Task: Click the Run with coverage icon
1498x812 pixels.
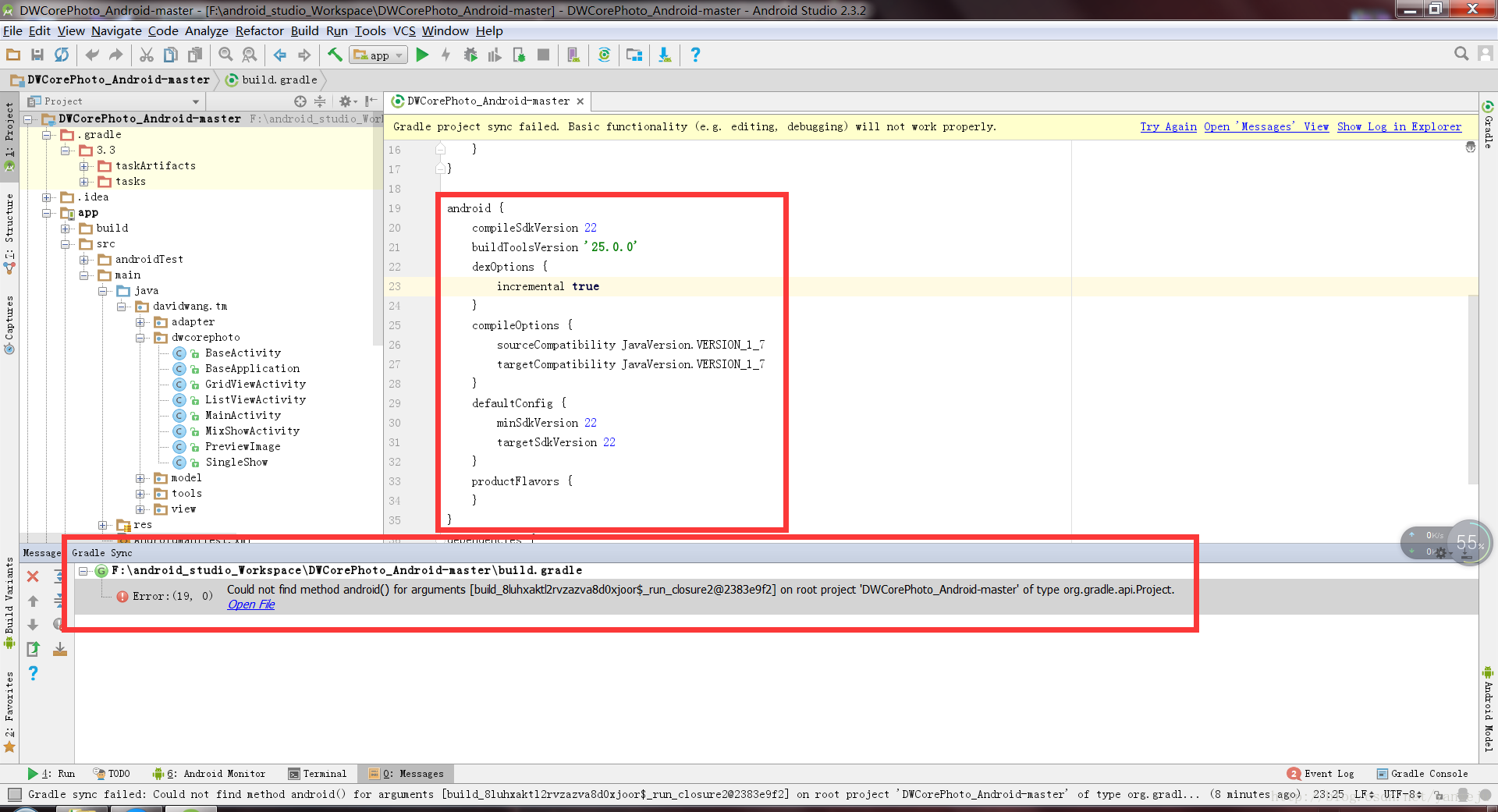Action: [495, 55]
